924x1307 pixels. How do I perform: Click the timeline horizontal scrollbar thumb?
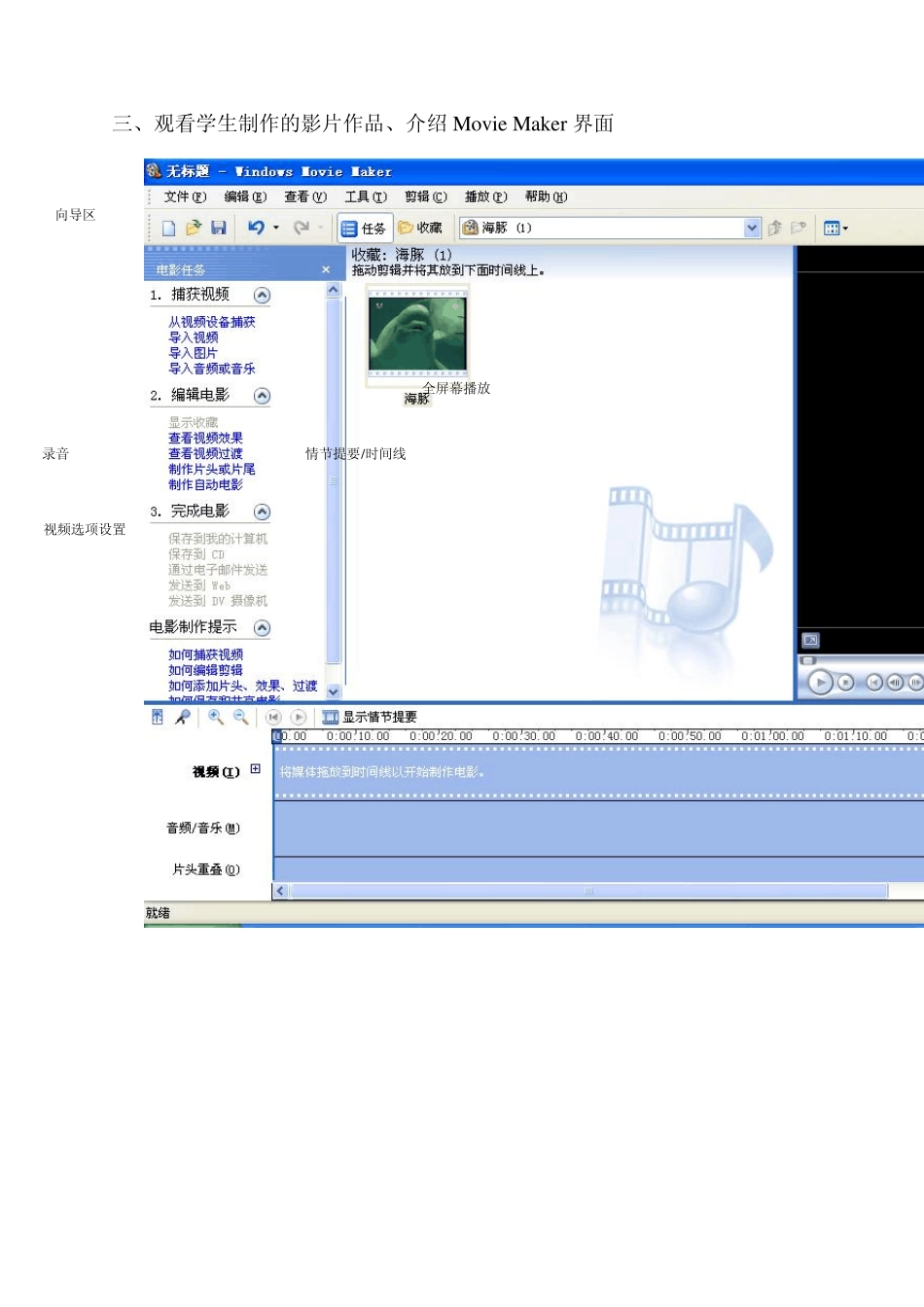[x=588, y=891]
